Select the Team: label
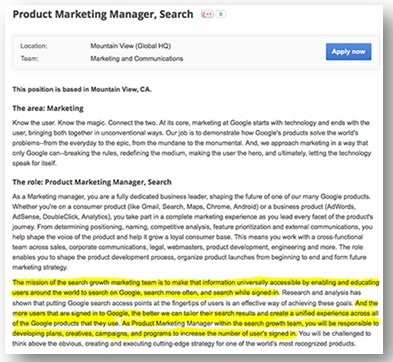This screenshot has height=362, width=393. pyautogui.click(x=29, y=59)
